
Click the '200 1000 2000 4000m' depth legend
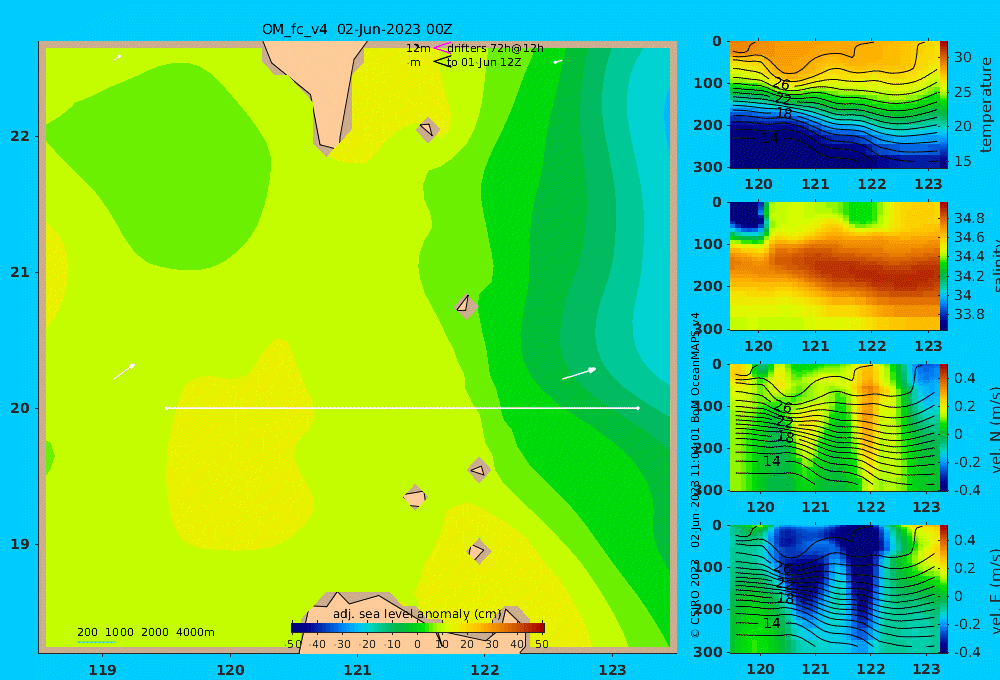point(145,632)
